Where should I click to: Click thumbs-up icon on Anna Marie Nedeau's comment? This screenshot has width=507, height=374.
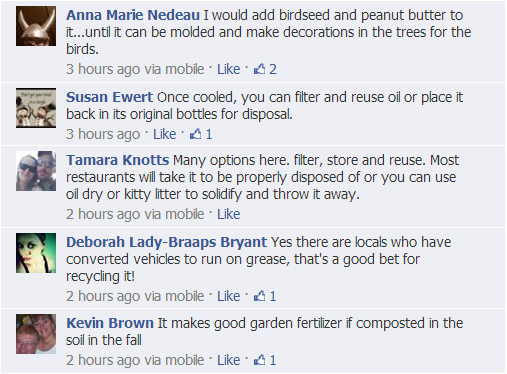(x=259, y=69)
